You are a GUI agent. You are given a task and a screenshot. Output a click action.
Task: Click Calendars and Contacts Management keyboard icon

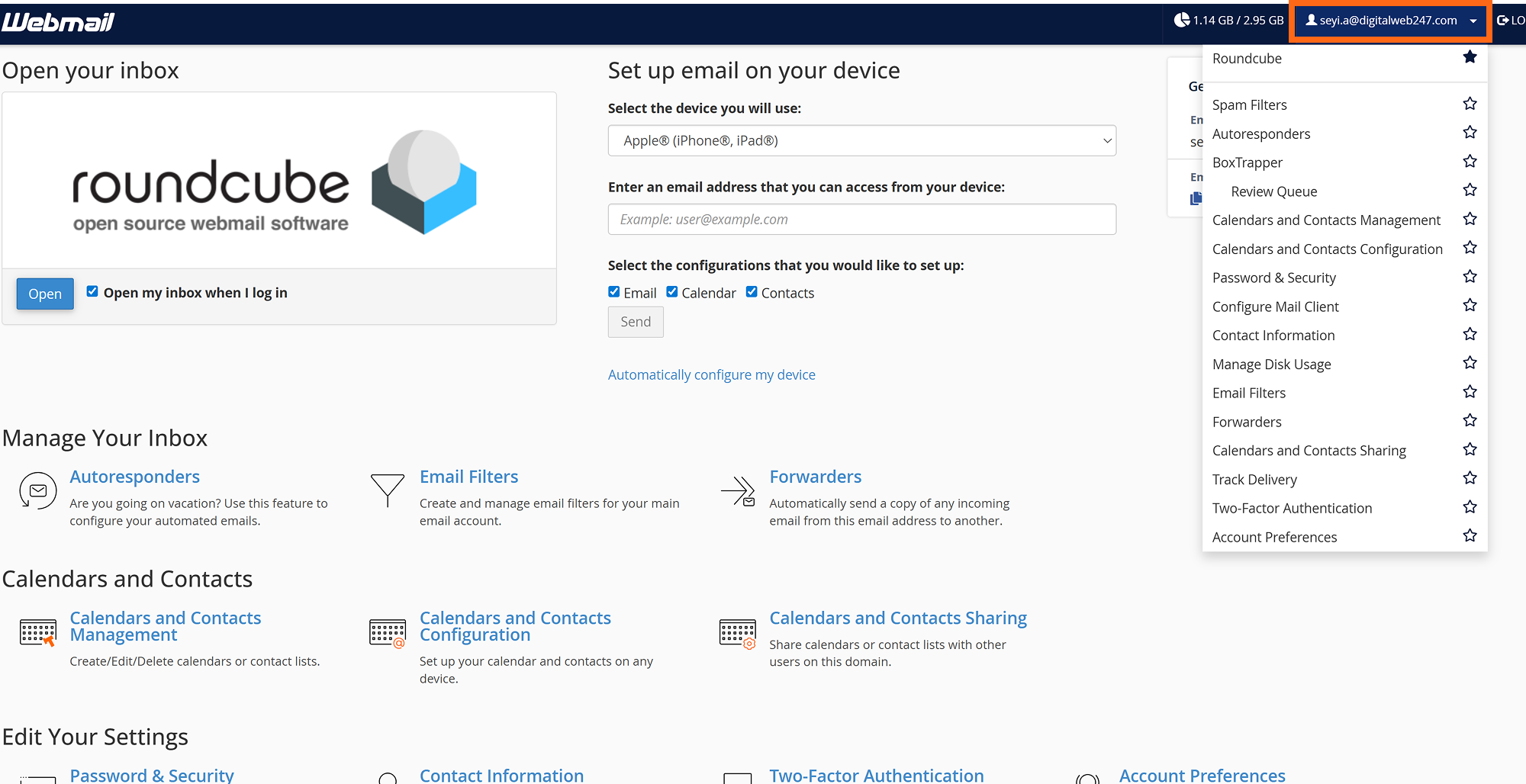pos(38,632)
